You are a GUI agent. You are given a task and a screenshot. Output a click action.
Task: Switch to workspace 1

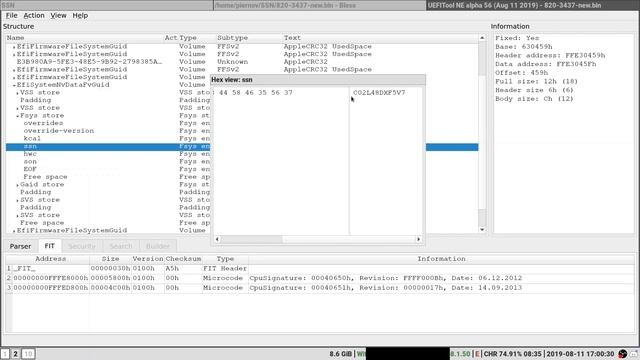click(5, 353)
